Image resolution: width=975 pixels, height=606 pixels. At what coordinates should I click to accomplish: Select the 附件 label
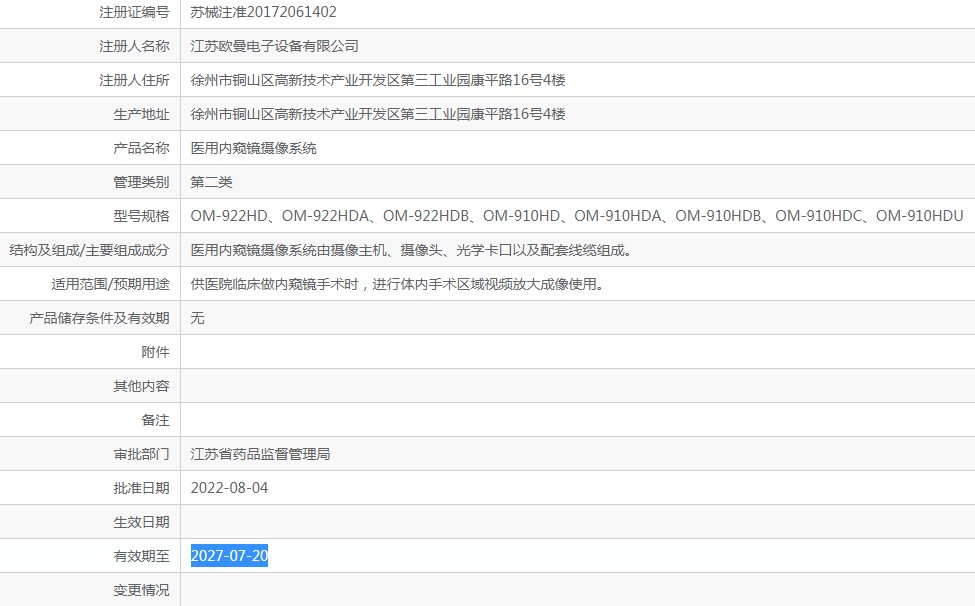point(155,352)
